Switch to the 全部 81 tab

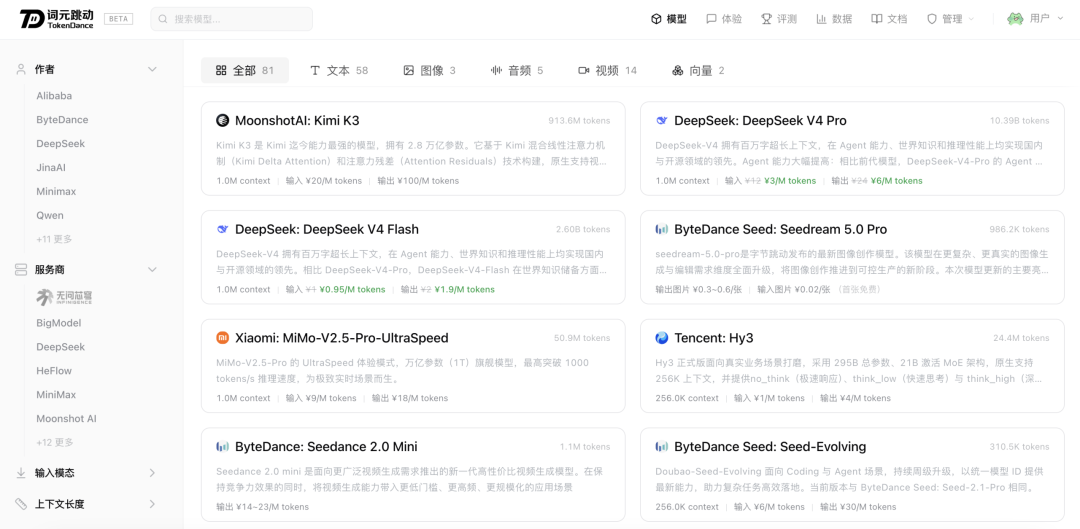click(x=245, y=70)
